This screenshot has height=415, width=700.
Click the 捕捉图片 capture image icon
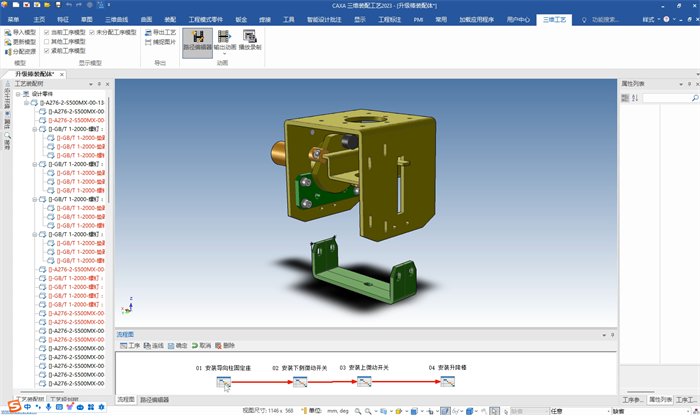point(148,42)
